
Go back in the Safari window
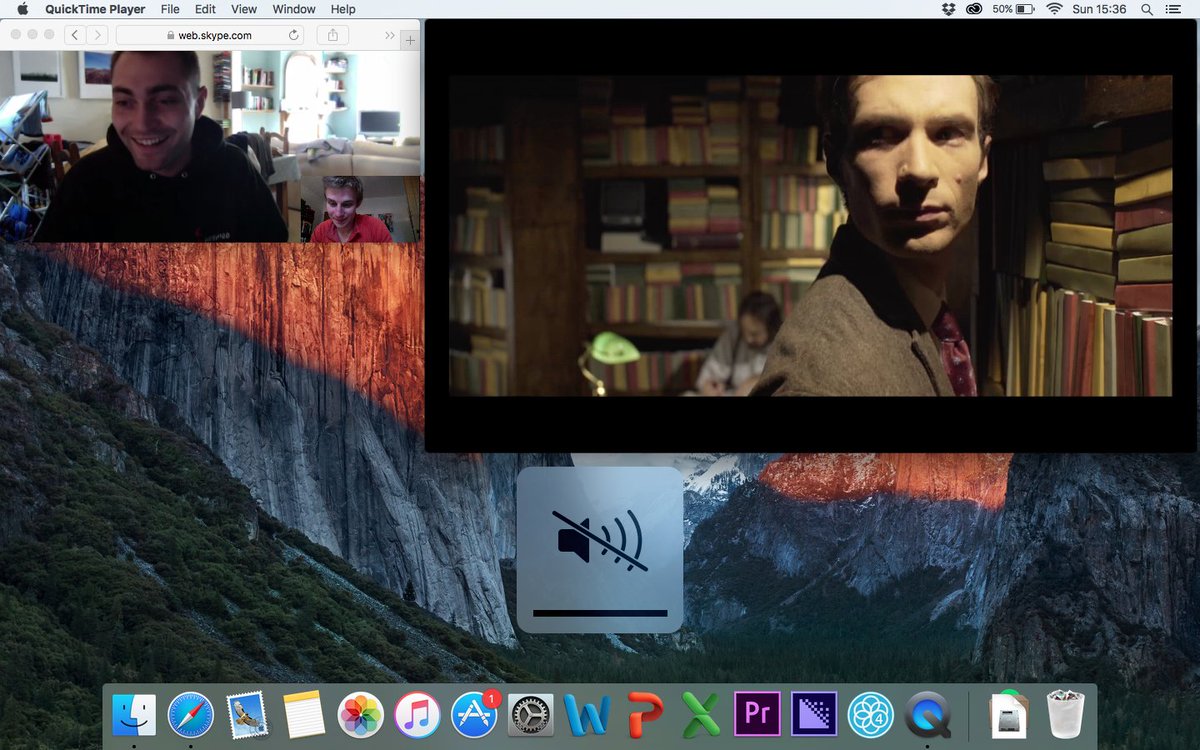(x=76, y=35)
